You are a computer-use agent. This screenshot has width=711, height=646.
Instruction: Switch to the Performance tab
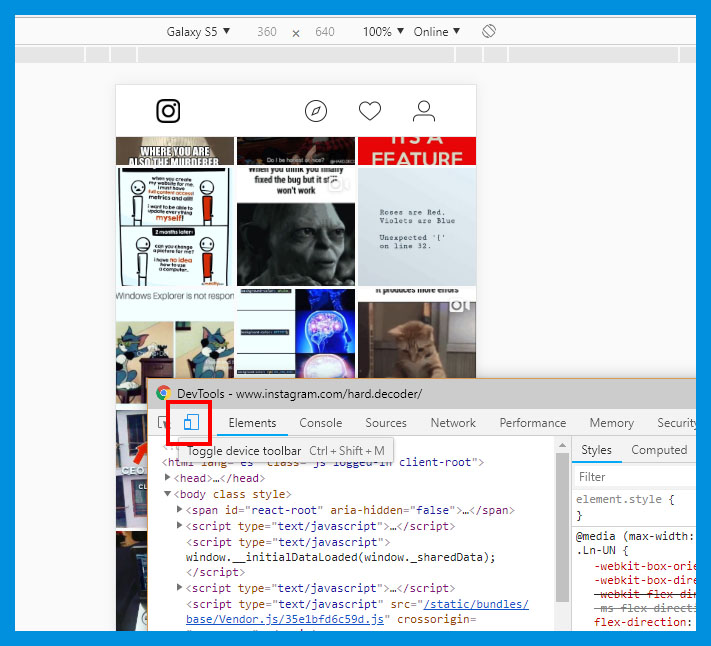pyautogui.click(x=533, y=423)
